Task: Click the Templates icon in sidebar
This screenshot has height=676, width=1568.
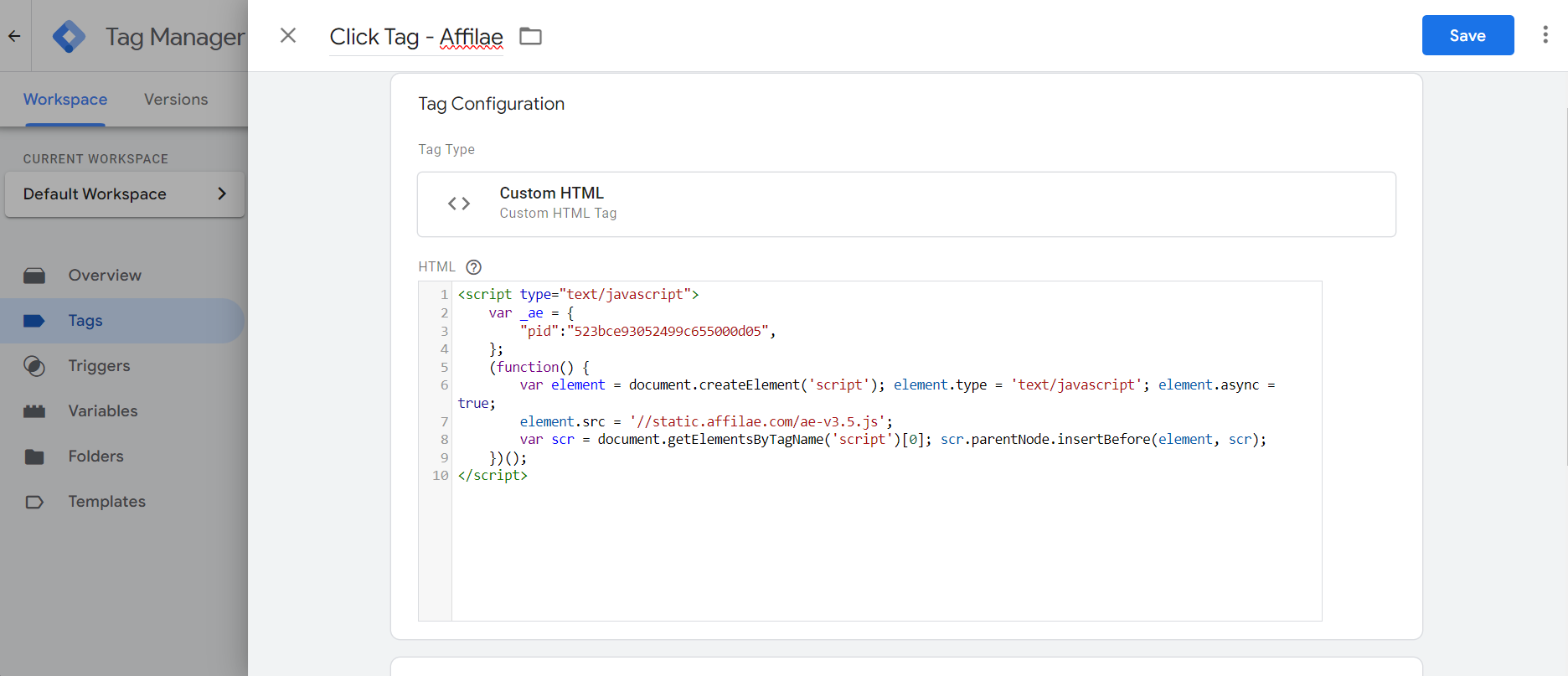Action: point(34,502)
